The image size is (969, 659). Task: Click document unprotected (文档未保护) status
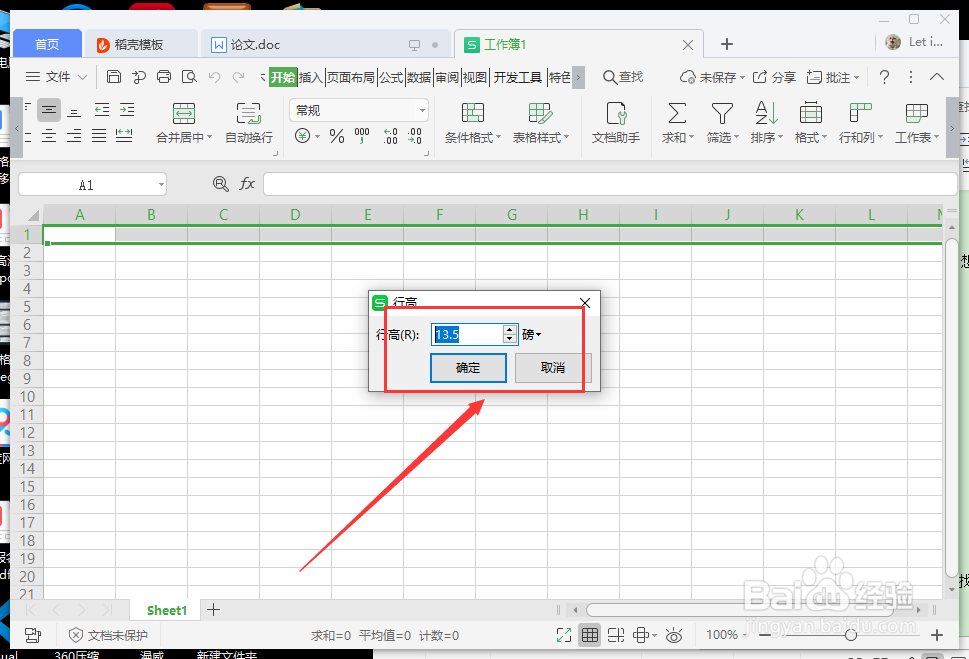[108, 635]
